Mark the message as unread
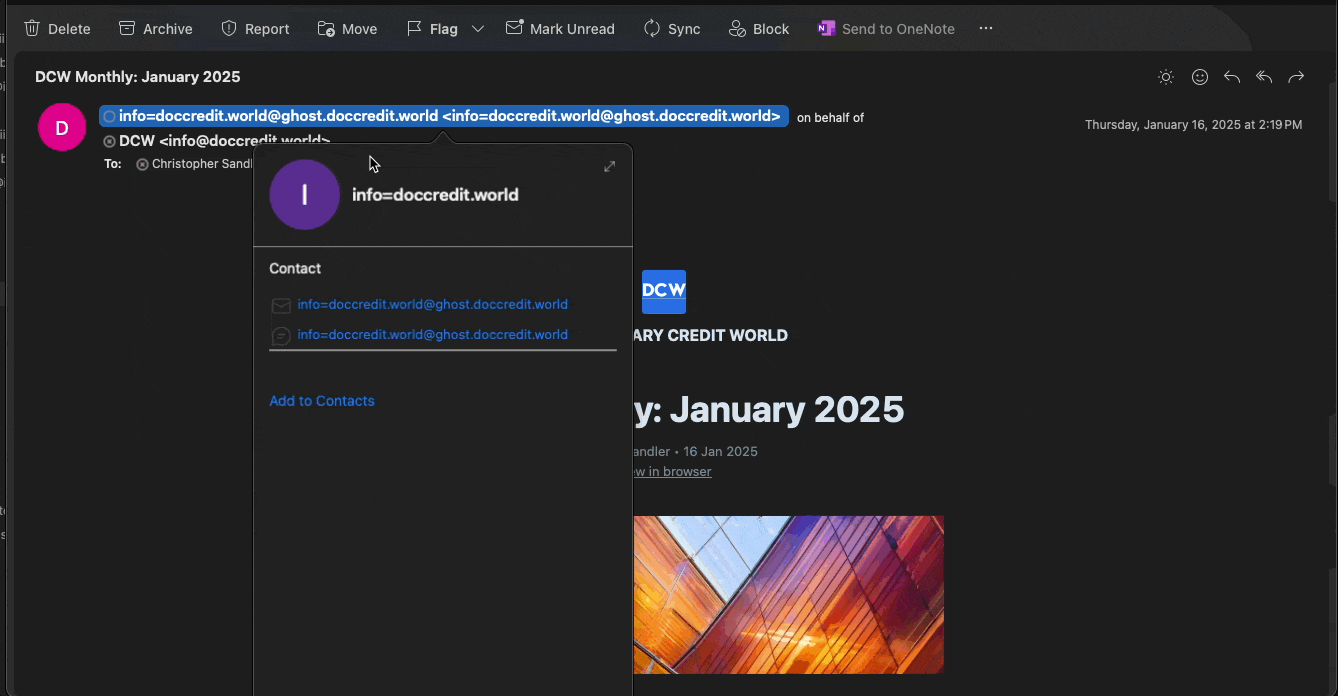 pos(560,29)
